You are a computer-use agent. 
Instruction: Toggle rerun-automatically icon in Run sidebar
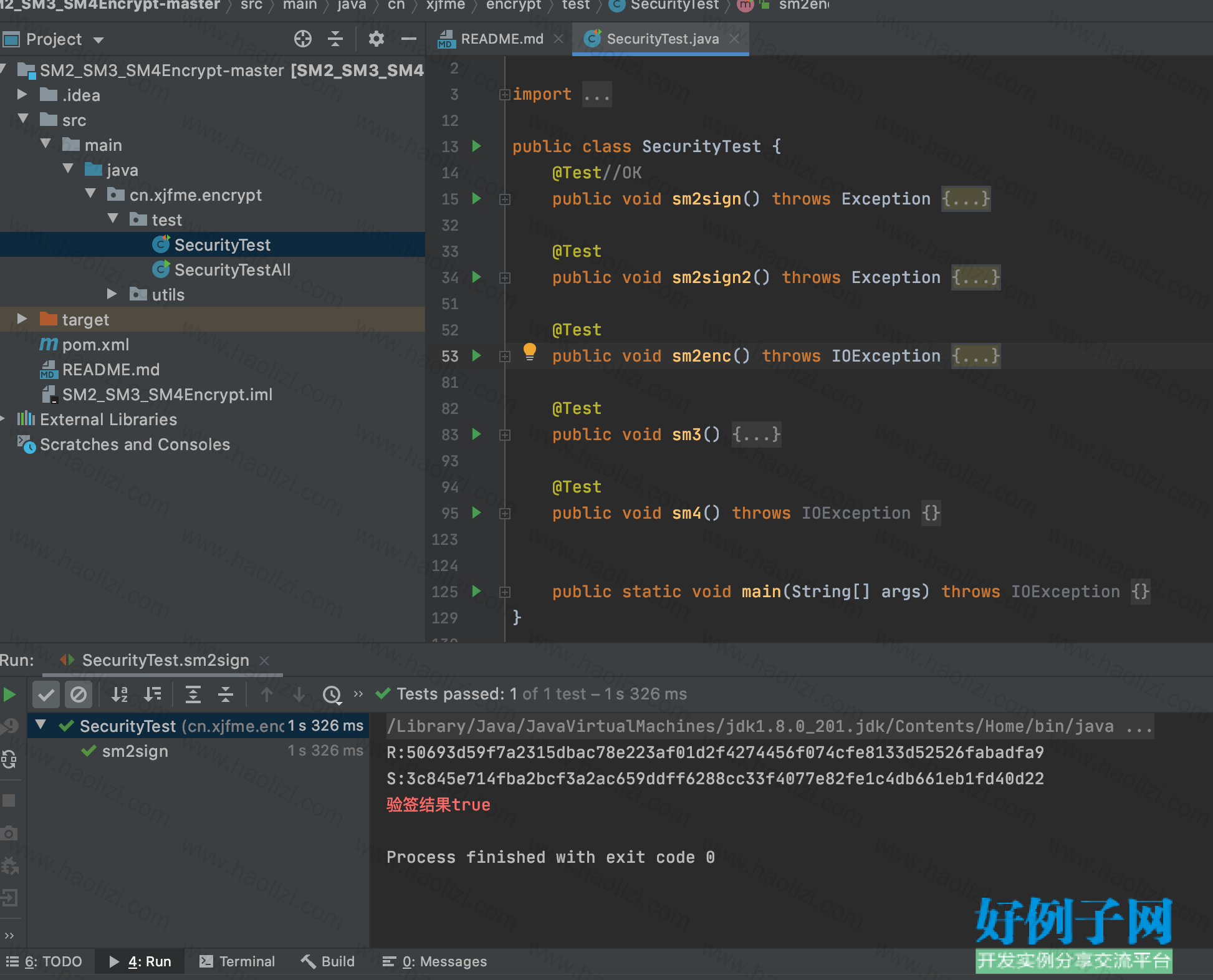coord(9,759)
